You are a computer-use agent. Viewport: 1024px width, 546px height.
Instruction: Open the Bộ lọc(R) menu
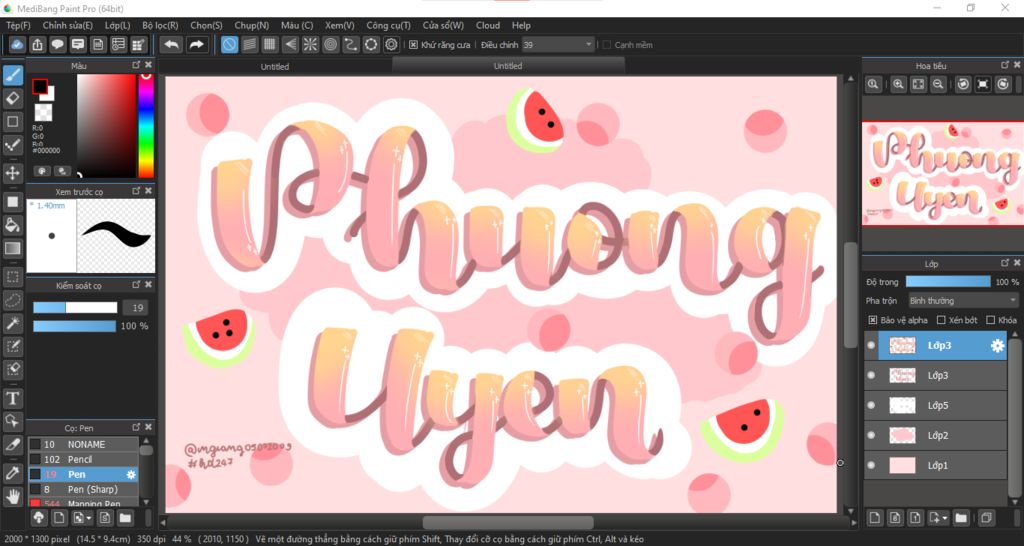click(160, 25)
